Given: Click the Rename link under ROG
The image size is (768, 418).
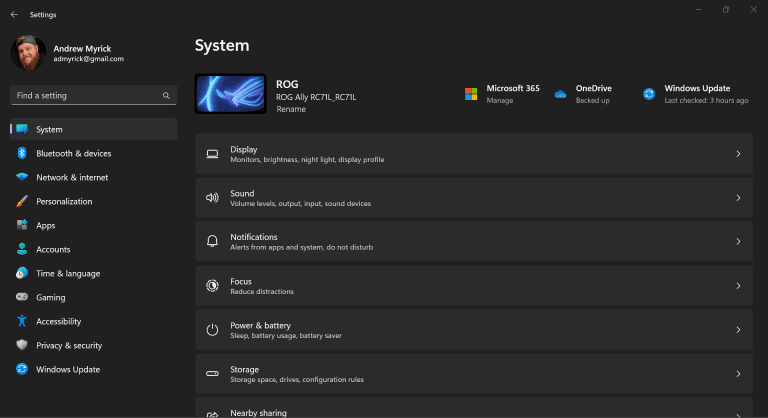Looking at the screenshot, I should 291,109.
